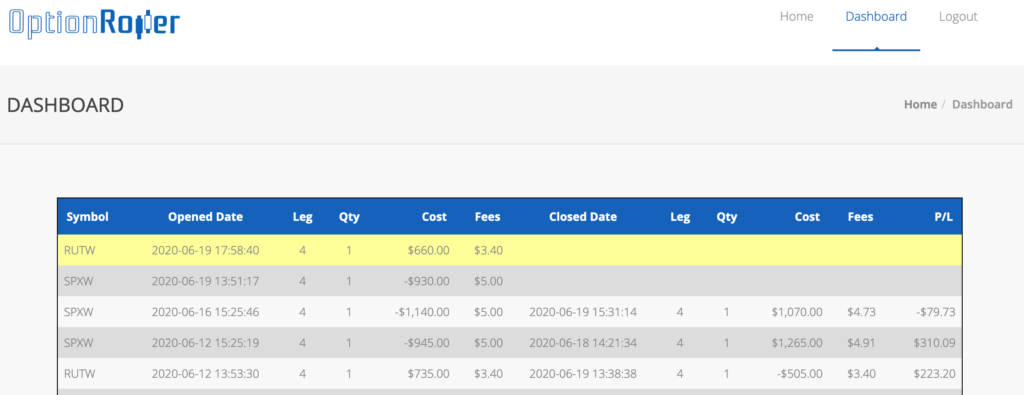Click the -$79.73 P/L value
Image resolution: width=1024 pixels, height=395 pixels.
tap(936, 312)
